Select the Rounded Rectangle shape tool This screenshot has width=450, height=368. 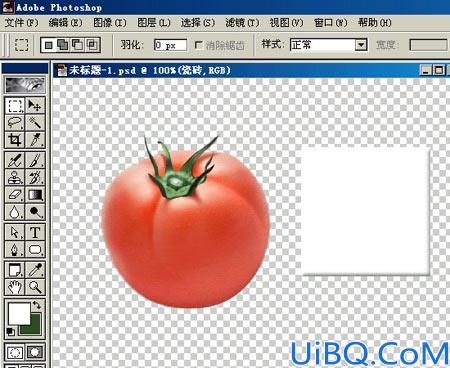[x=35, y=249]
